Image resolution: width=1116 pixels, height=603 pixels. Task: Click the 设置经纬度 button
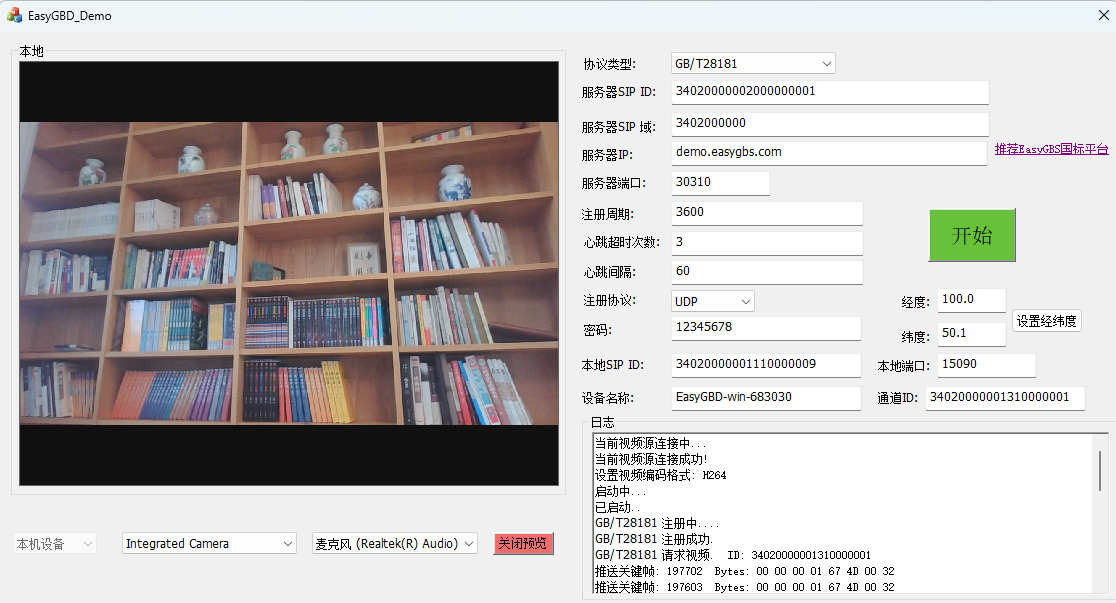[1046, 321]
